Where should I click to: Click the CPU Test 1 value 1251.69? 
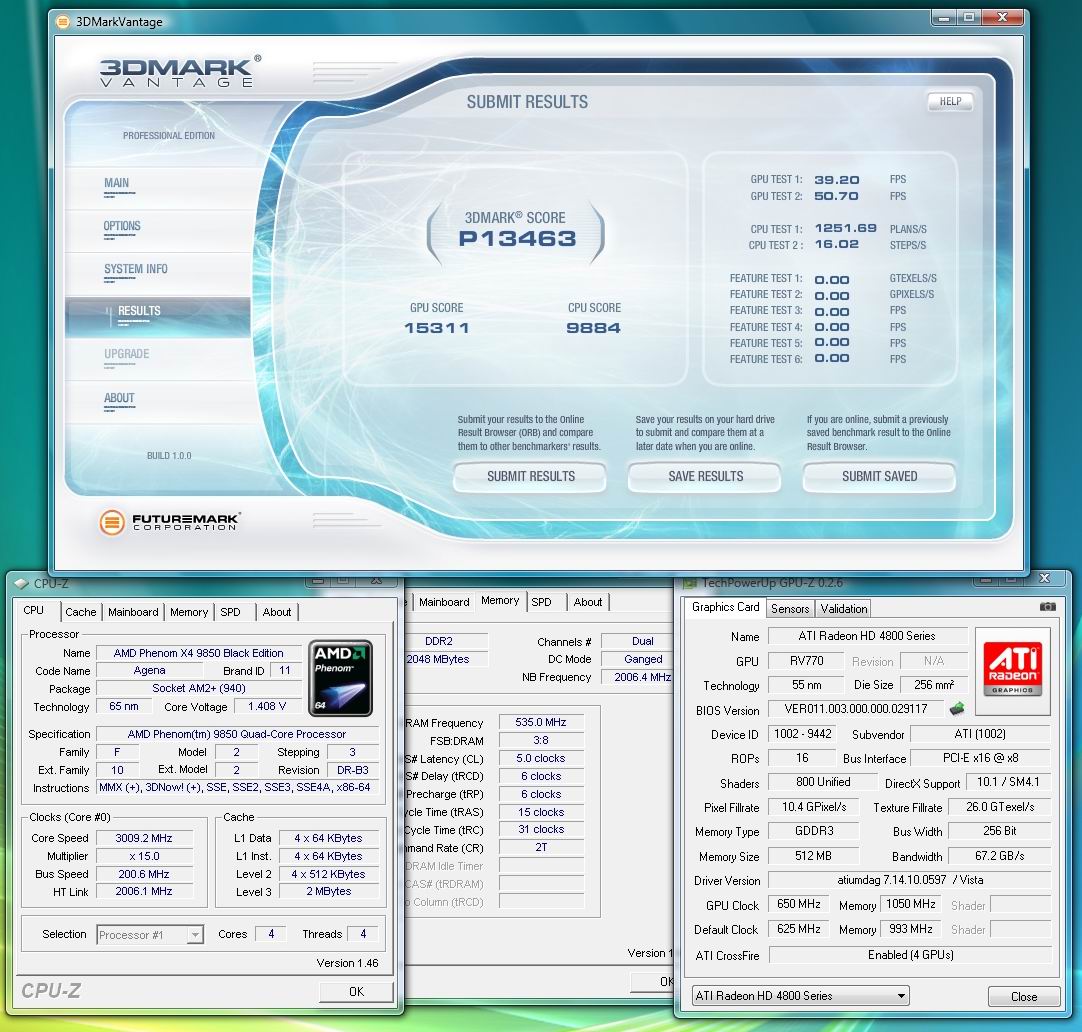845,228
